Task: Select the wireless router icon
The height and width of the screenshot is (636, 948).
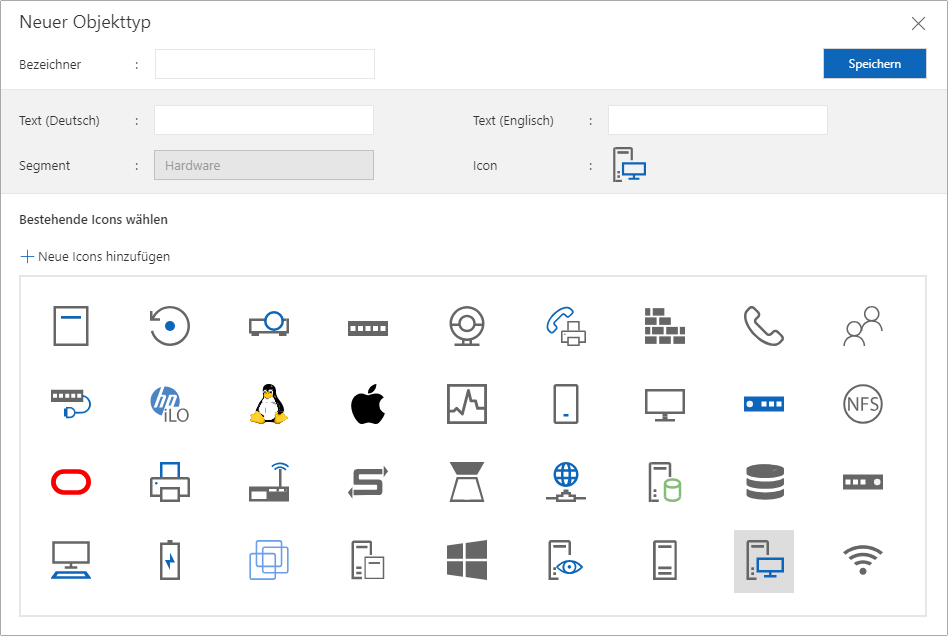Action: [x=268, y=482]
